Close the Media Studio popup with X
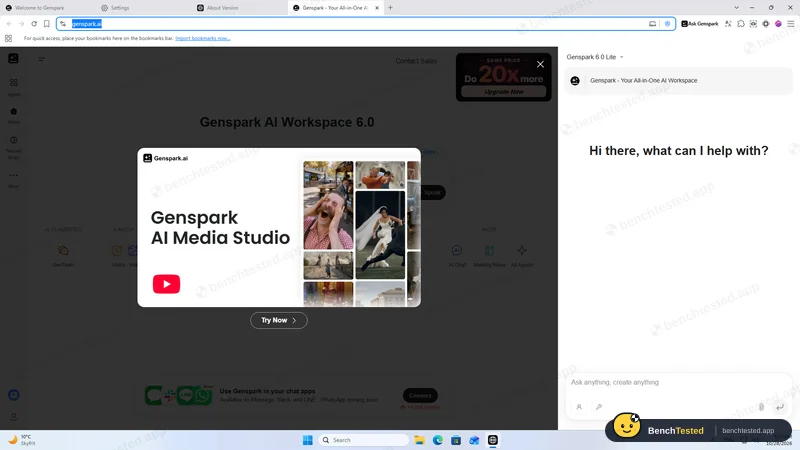This screenshot has height=450, width=800. point(540,64)
